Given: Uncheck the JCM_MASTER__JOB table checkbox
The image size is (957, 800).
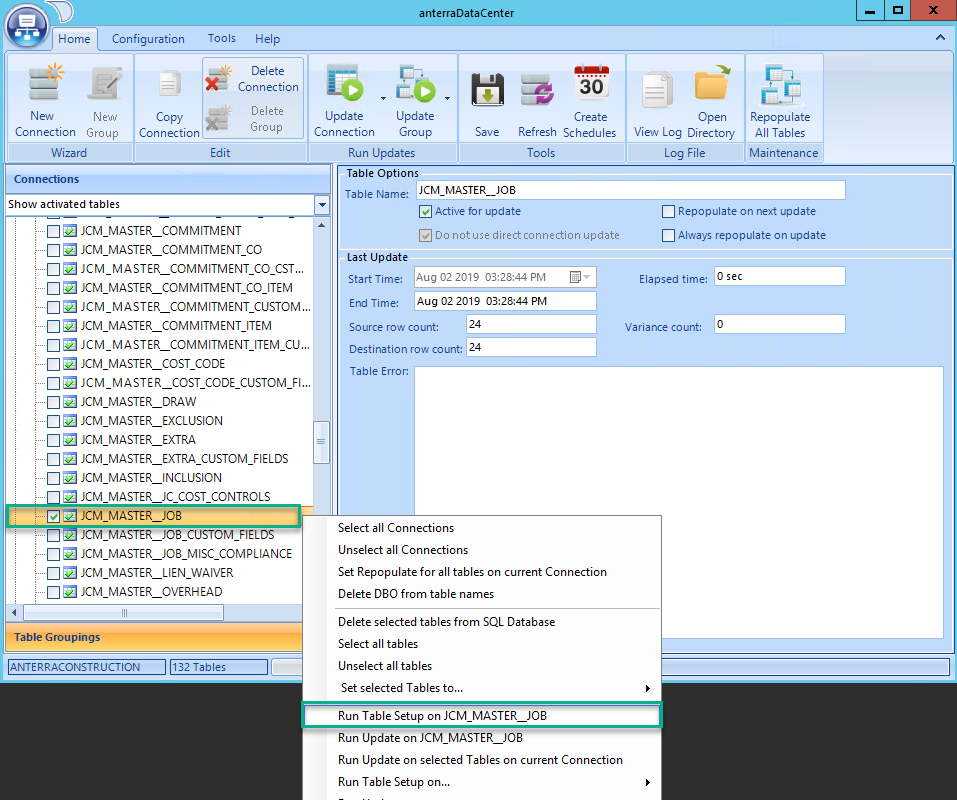Looking at the screenshot, I should coord(54,516).
